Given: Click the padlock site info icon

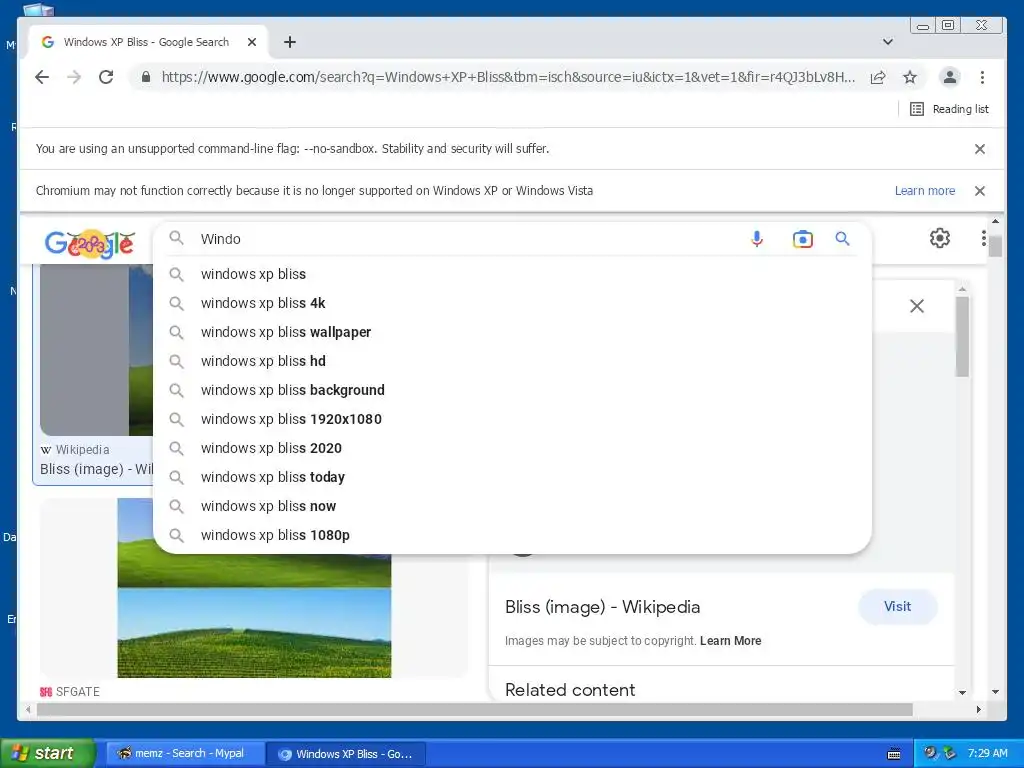Looking at the screenshot, I should pos(146,77).
